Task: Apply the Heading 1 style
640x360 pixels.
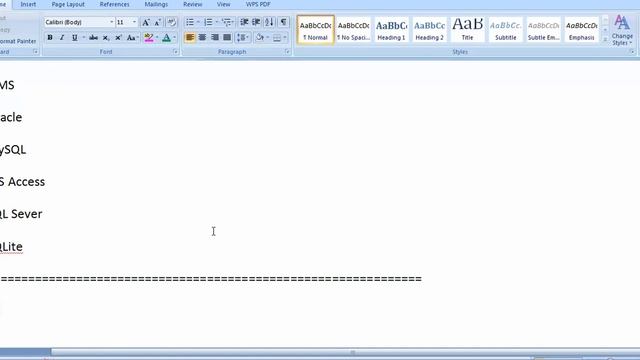Action: point(391,29)
